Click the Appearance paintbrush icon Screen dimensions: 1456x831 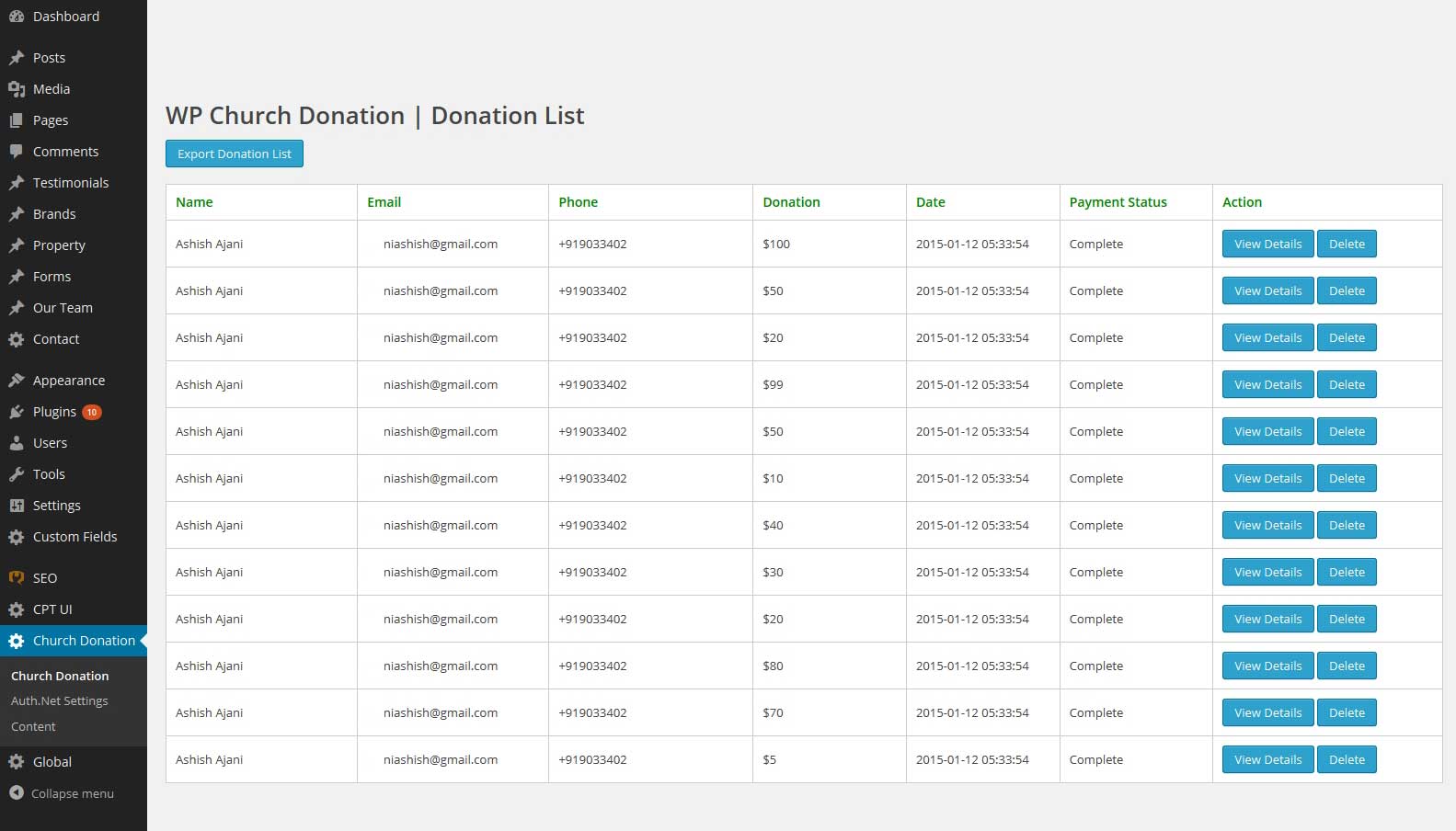point(17,381)
